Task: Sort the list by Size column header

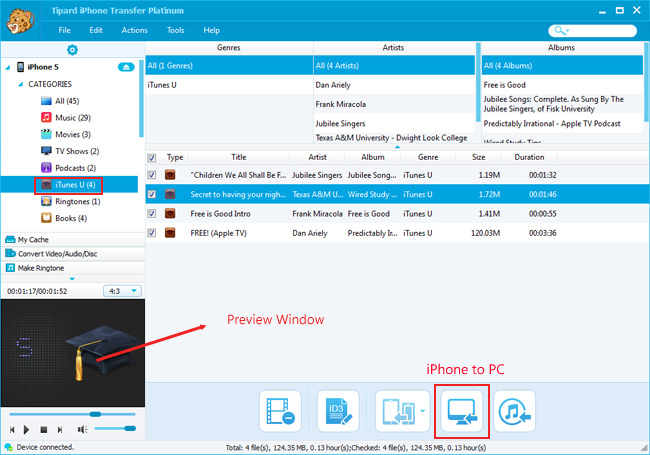Action: click(478, 157)
